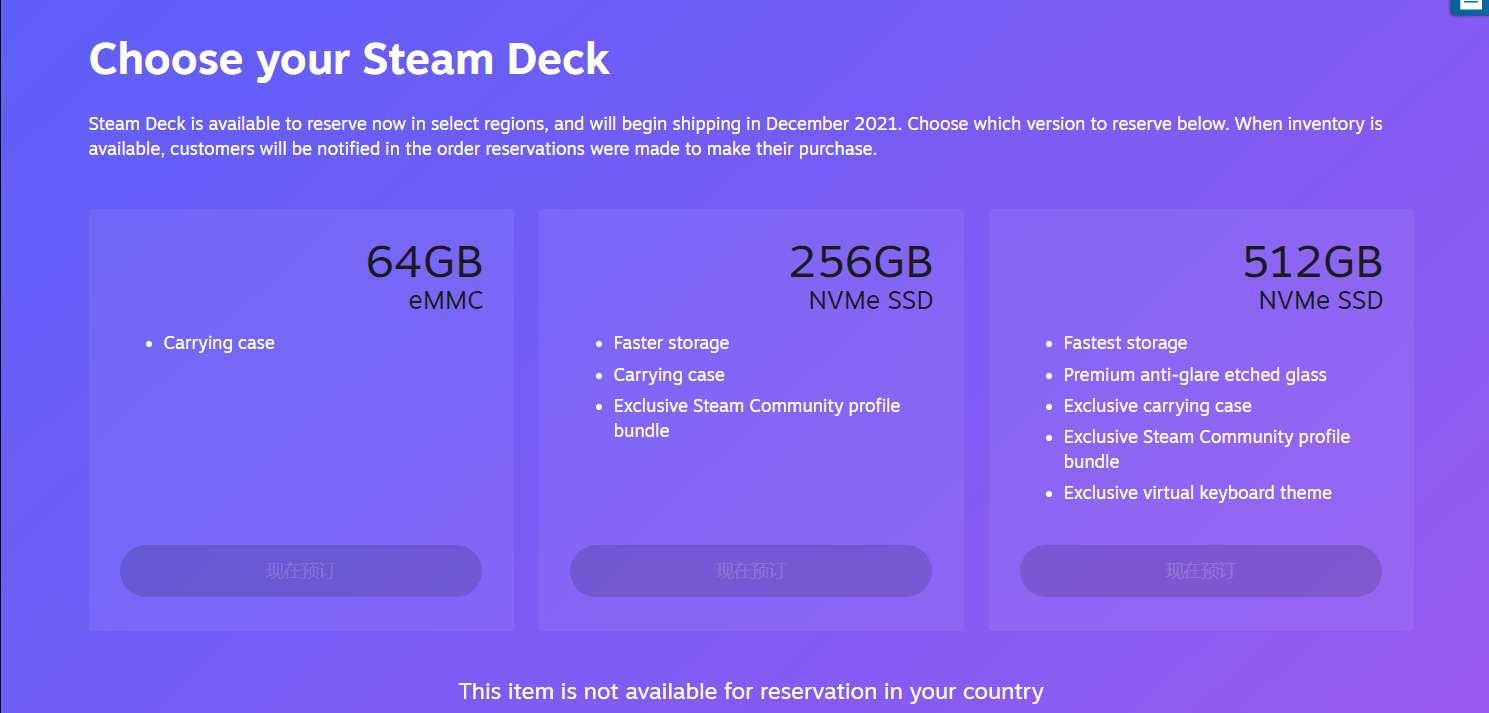Click 'Faster storage' in 256GB card
Screen dimensions: 1489x713
[671, 343]
